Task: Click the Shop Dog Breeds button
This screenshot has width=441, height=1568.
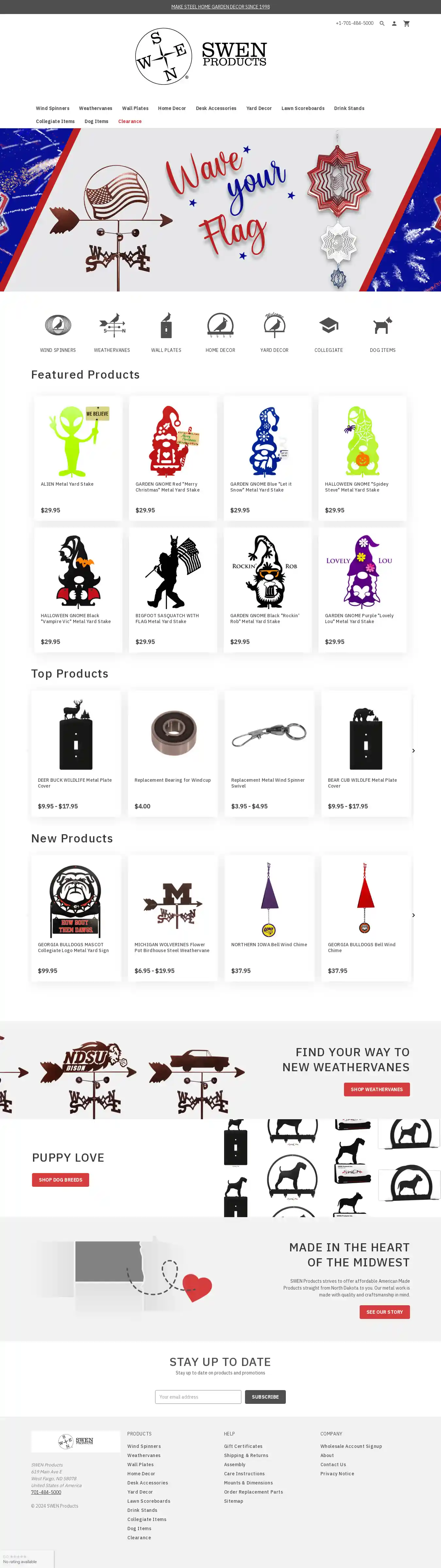Action: coord(60,1180)
